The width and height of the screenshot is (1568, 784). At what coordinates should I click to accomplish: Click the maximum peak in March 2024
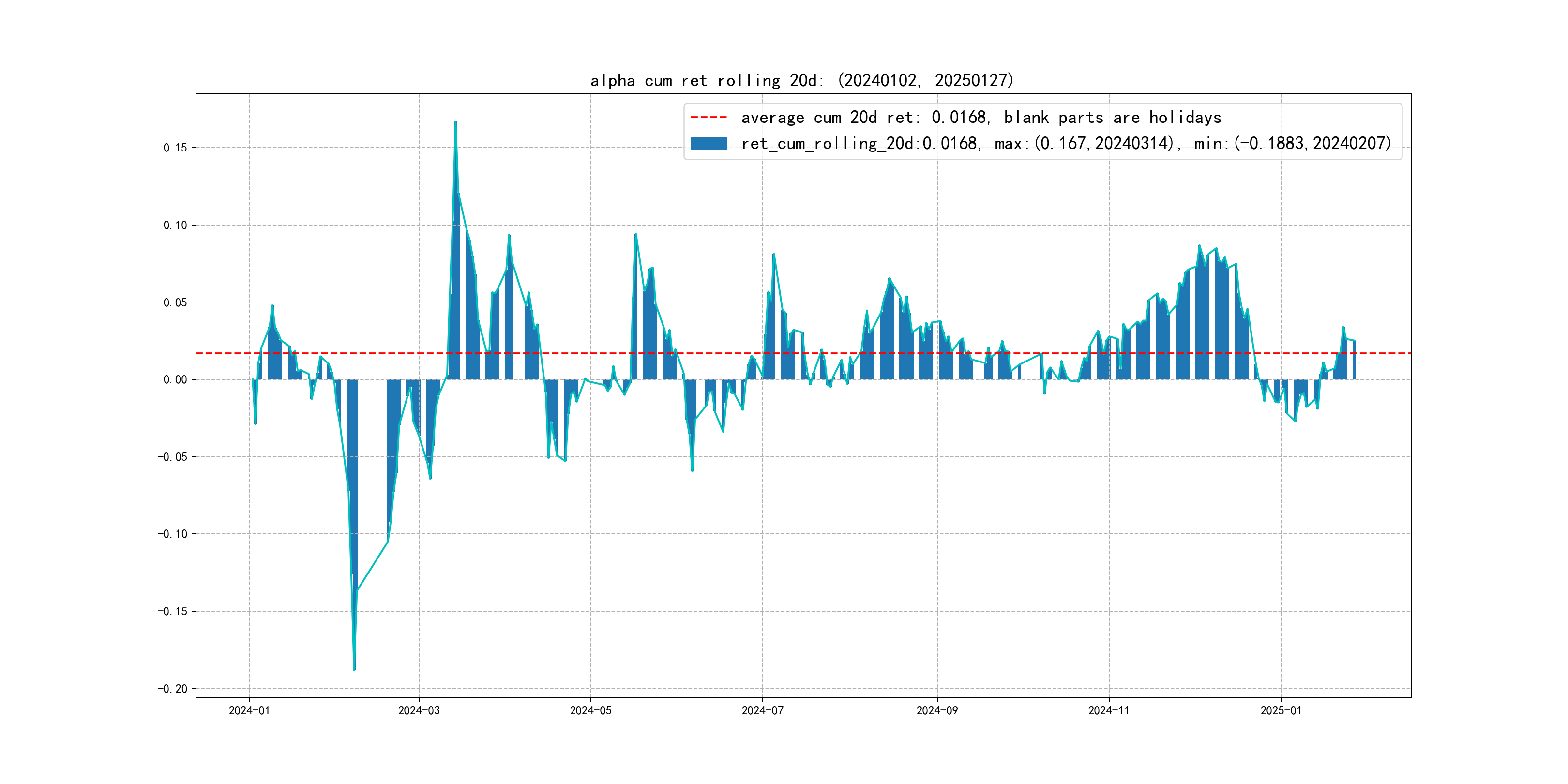click(455, 123)
